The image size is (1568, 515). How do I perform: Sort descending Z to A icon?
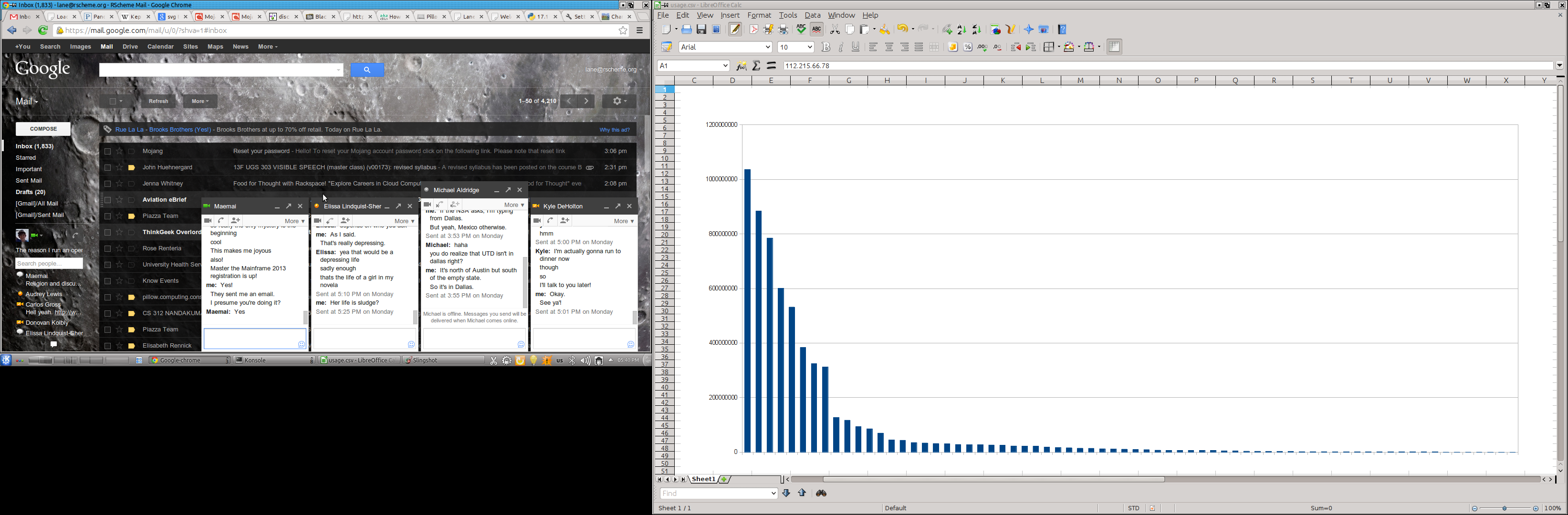tap(977, 30)
